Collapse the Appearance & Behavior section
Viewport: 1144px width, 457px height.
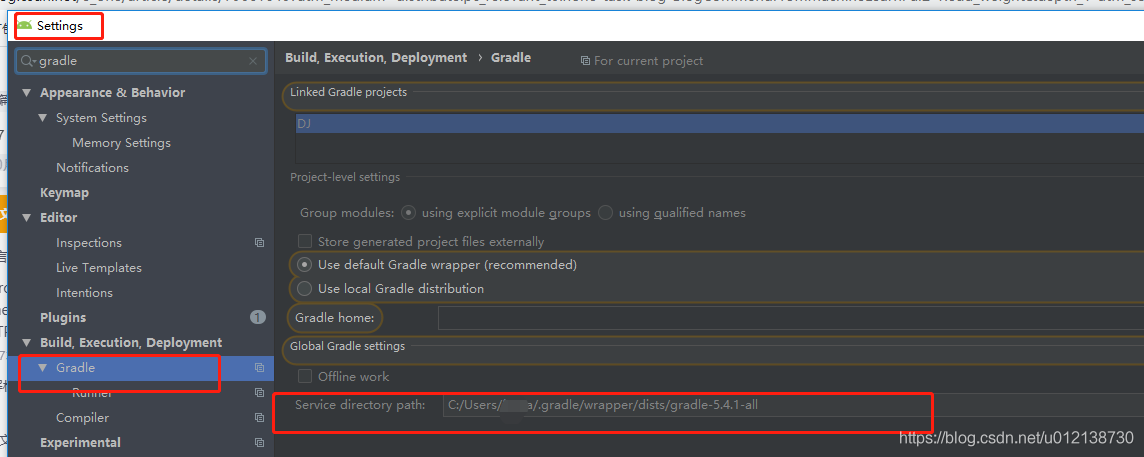[27, 93]
